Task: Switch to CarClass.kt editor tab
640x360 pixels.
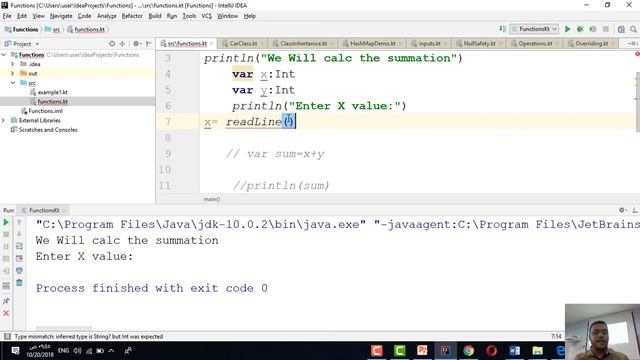Action: pos(243,43)
